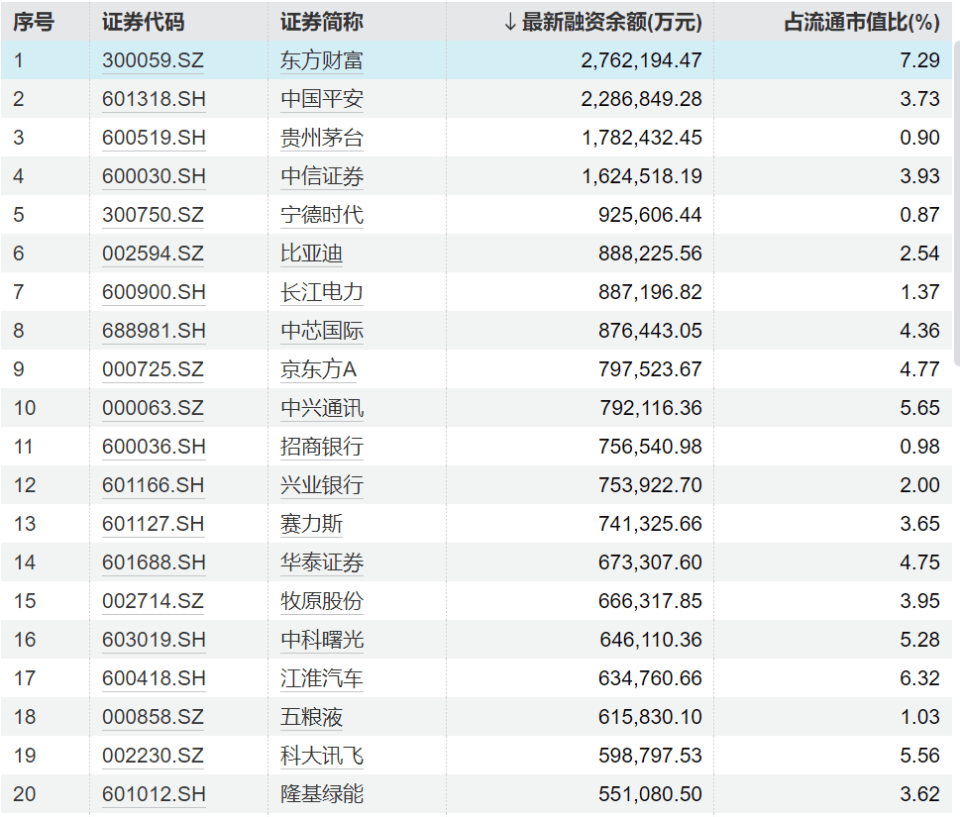Select the balance value 876,443.05

point(650,330)
